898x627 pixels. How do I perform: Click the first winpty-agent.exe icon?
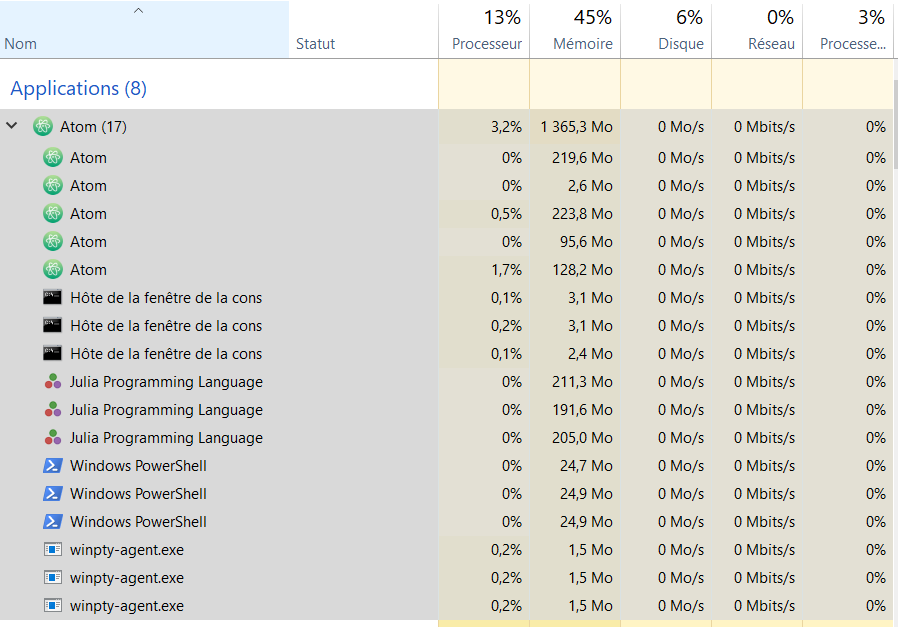pyautogui.click(x=53, y=550)
